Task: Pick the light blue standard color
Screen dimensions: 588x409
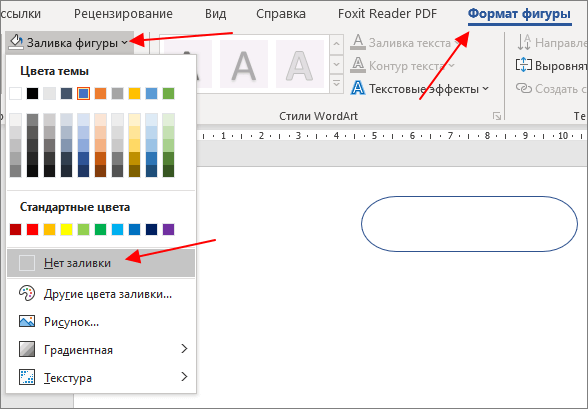Action: click(x=117, y=229)
